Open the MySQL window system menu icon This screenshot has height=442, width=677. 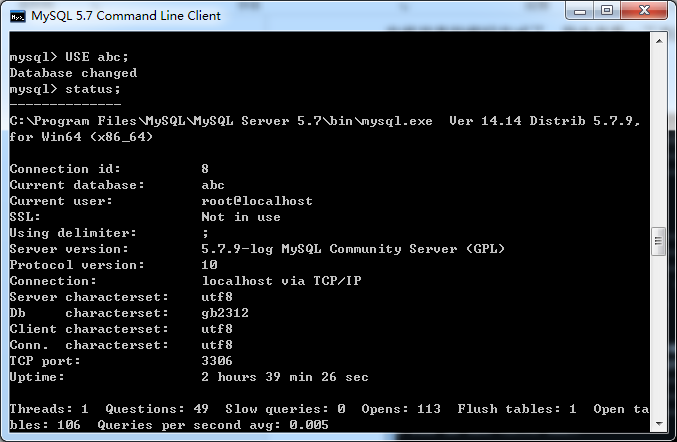pyautogui.click(x=18, y=16)
